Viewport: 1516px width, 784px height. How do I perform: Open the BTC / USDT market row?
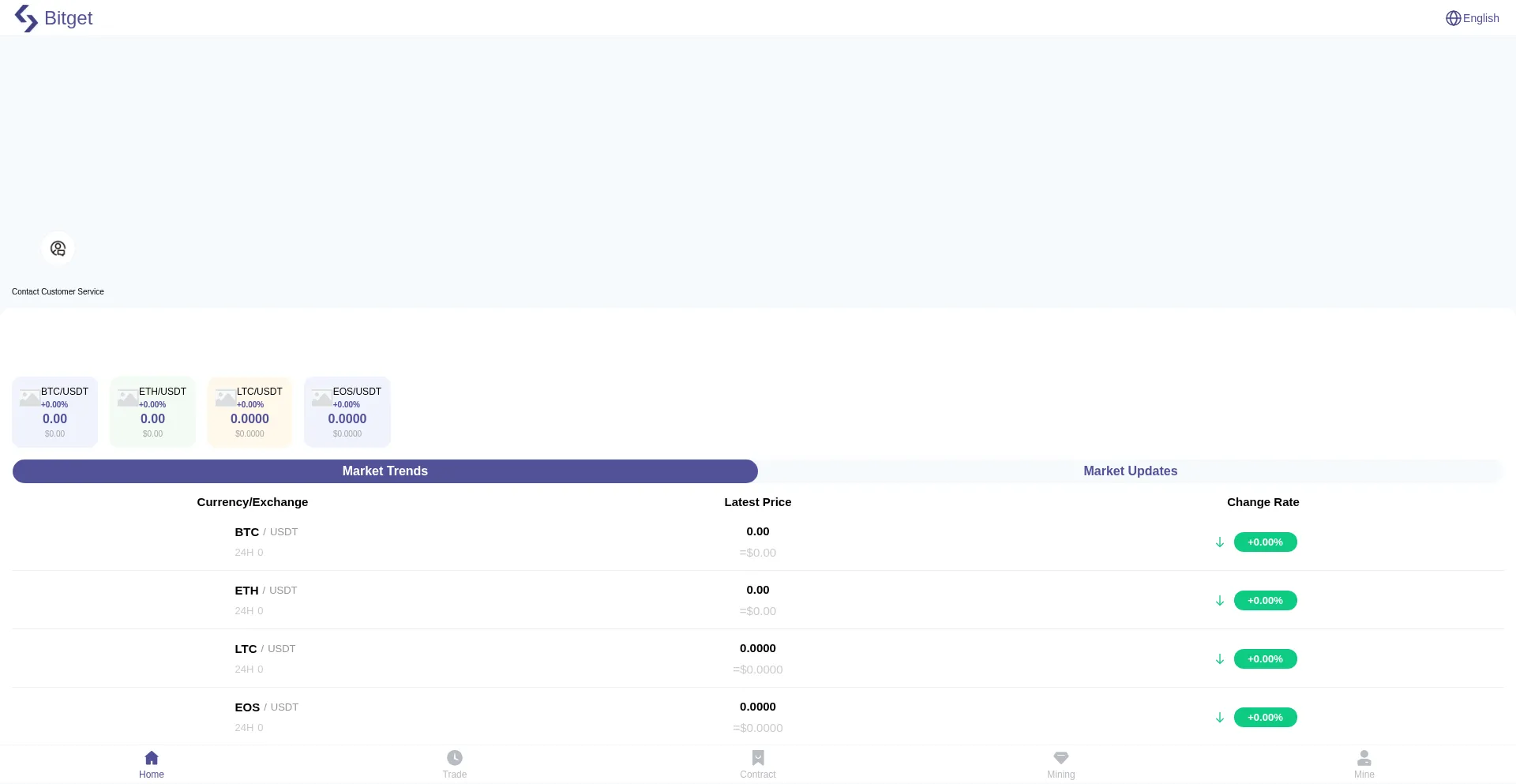click(x=266, y=542)
